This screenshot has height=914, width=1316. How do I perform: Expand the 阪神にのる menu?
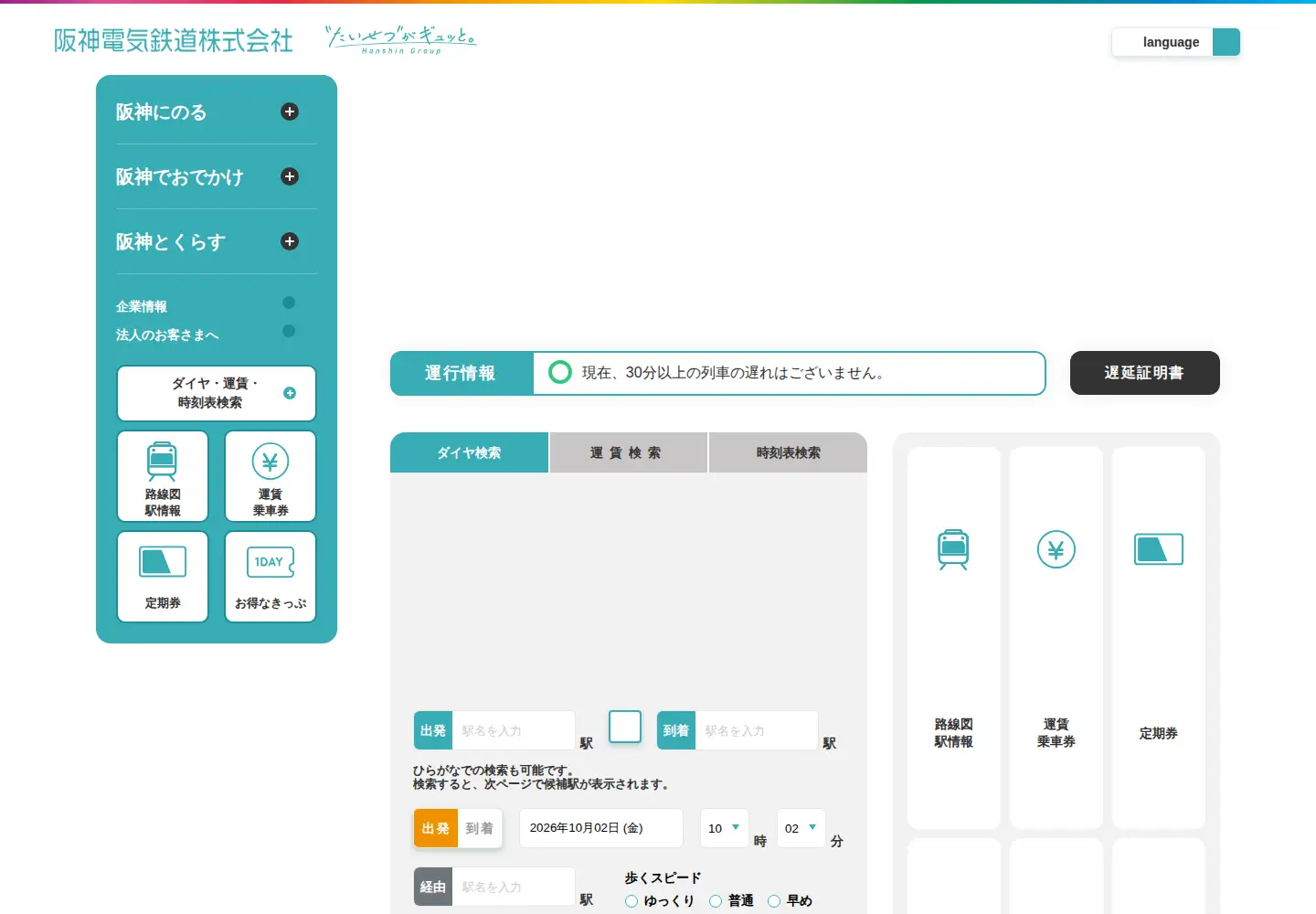point(290,112)
